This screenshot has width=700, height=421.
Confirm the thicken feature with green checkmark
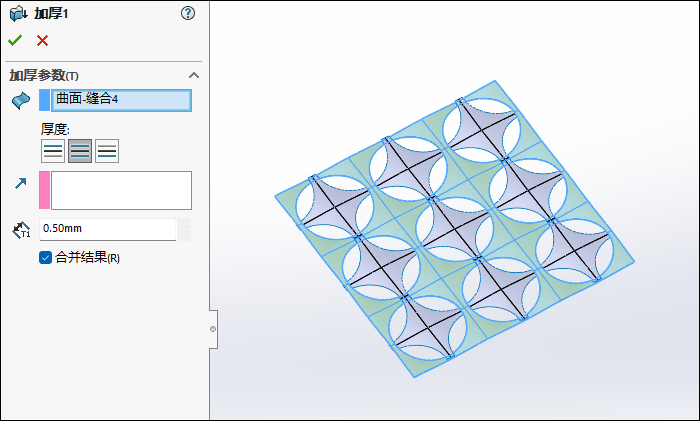15,41
